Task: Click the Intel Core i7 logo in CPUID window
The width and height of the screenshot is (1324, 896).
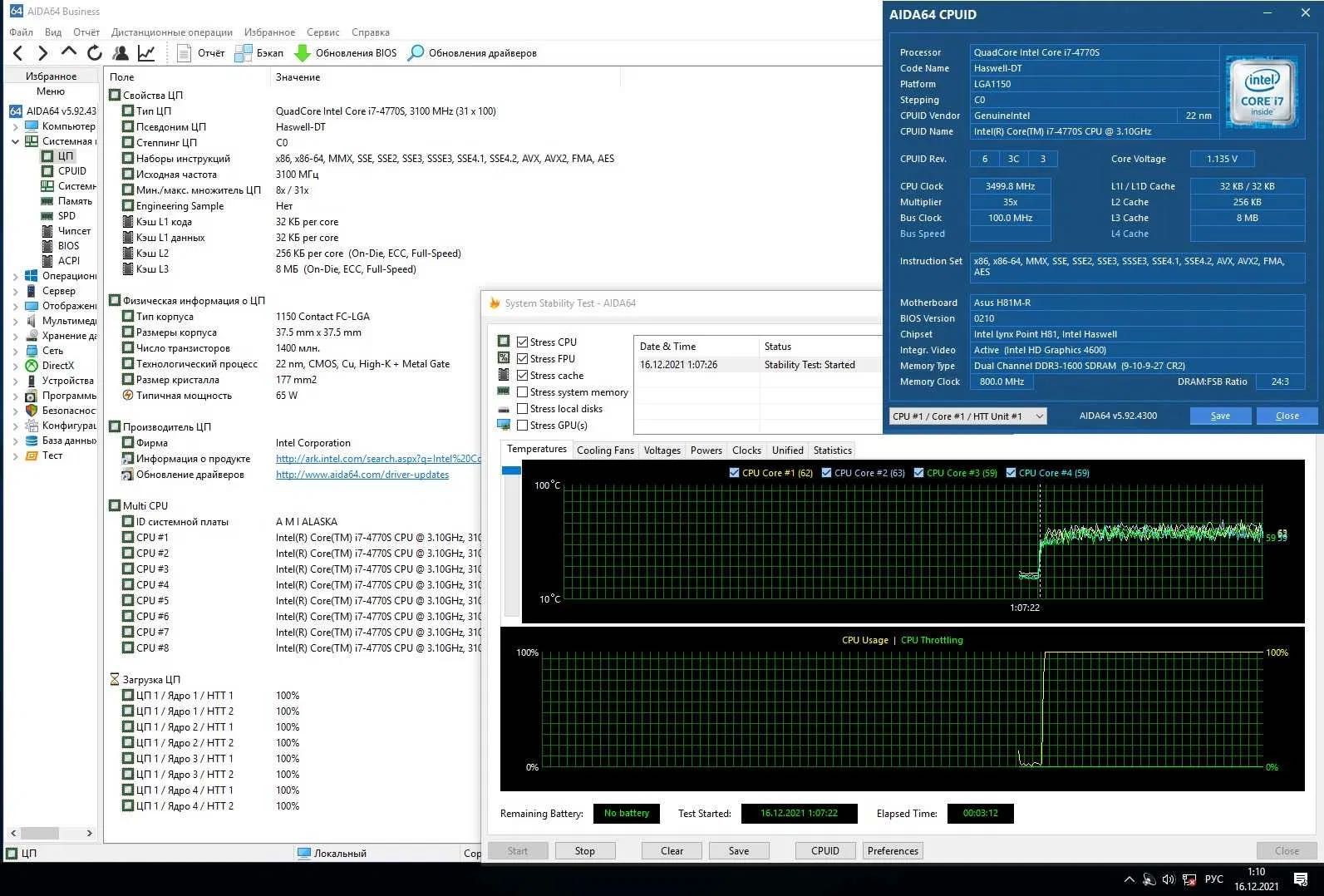Action: click(x=1262, y=91)
